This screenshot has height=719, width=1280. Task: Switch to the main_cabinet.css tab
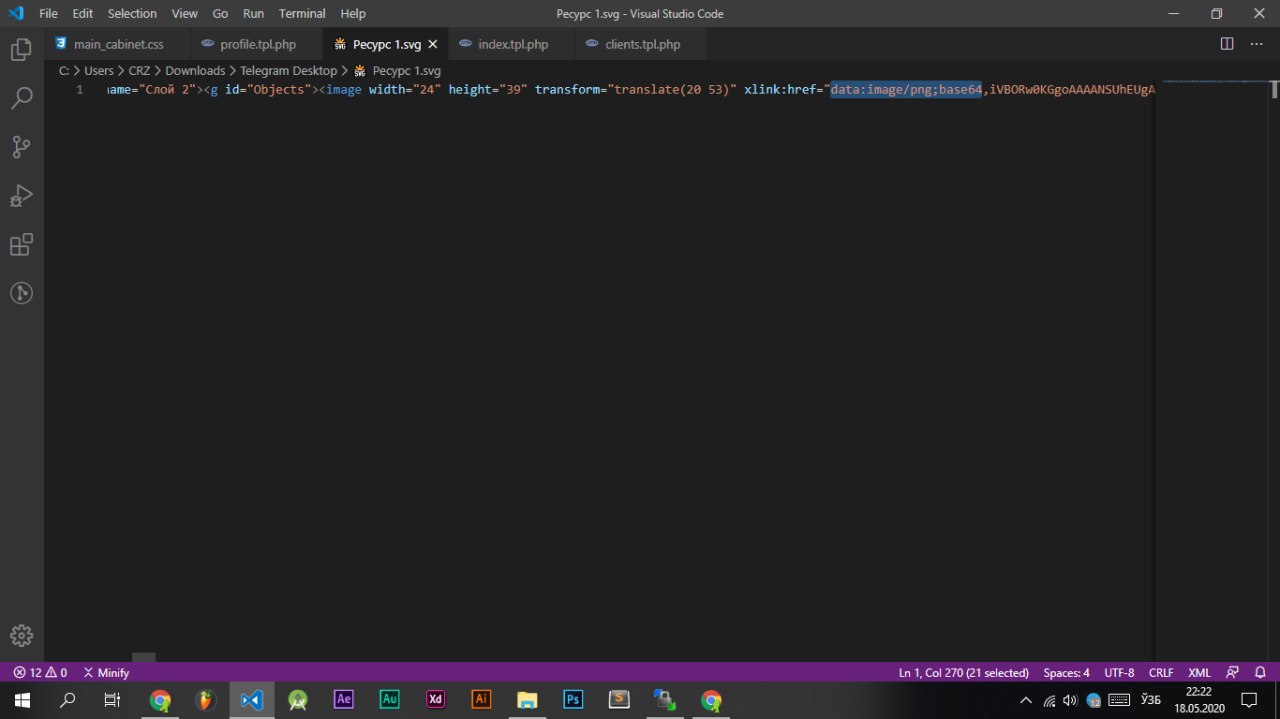118,44
